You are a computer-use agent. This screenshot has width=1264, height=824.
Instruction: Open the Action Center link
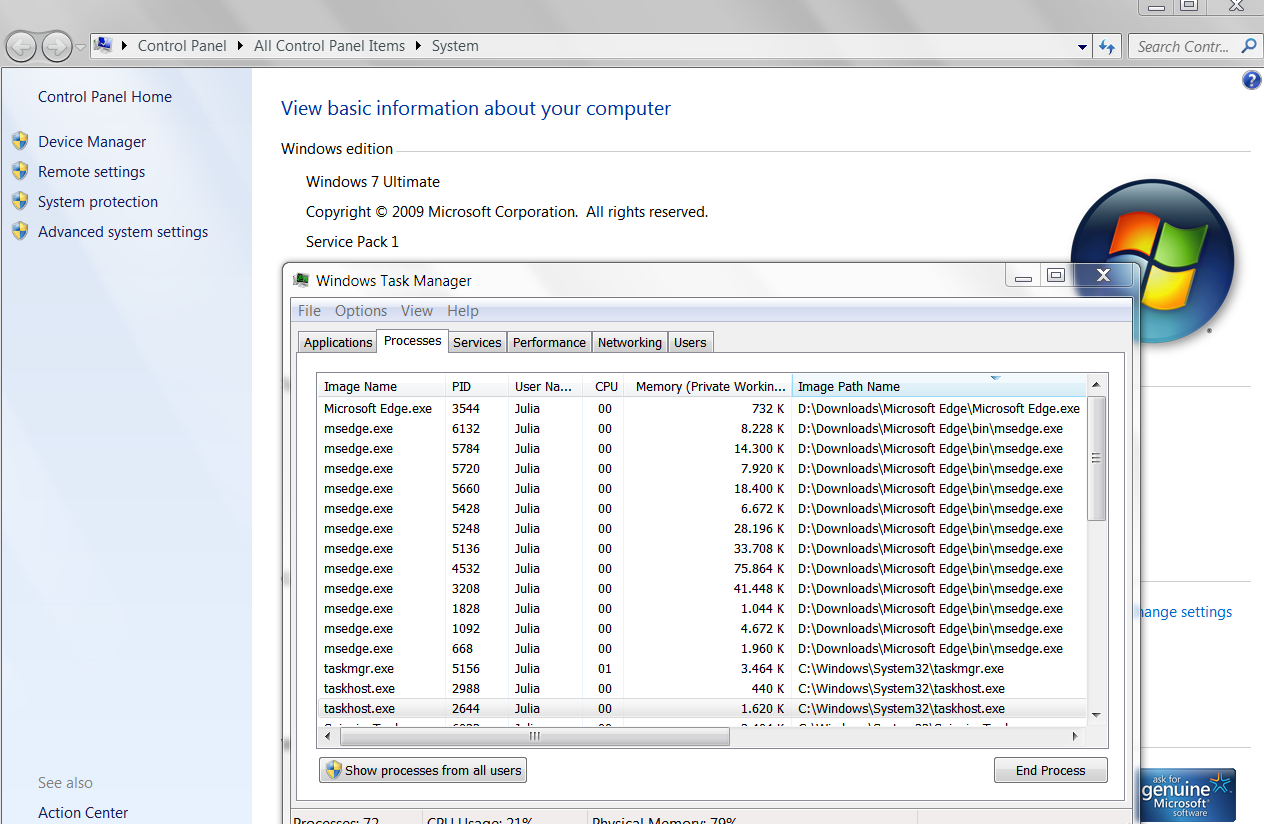pos(83,813)
